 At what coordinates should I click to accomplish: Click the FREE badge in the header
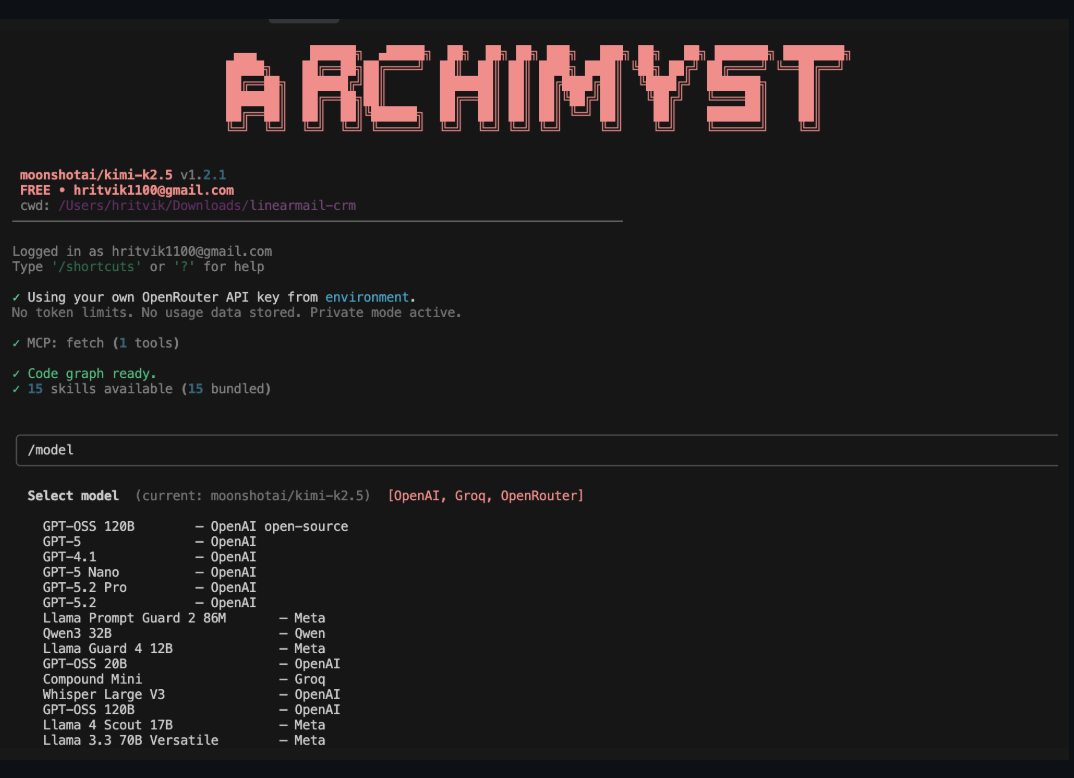point(35,189)
